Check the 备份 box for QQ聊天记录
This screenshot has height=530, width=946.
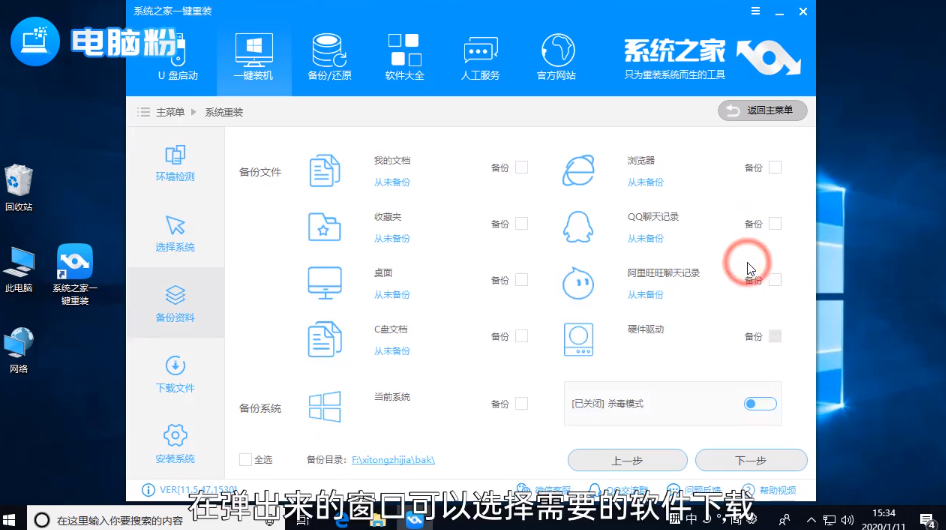(775, 223)
